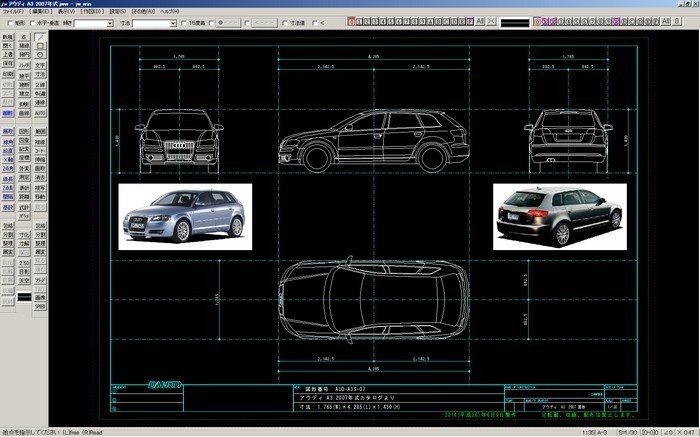
Task: Open the 日影 shadow tool
Action: pyautogui.click(x=24, y=271)
